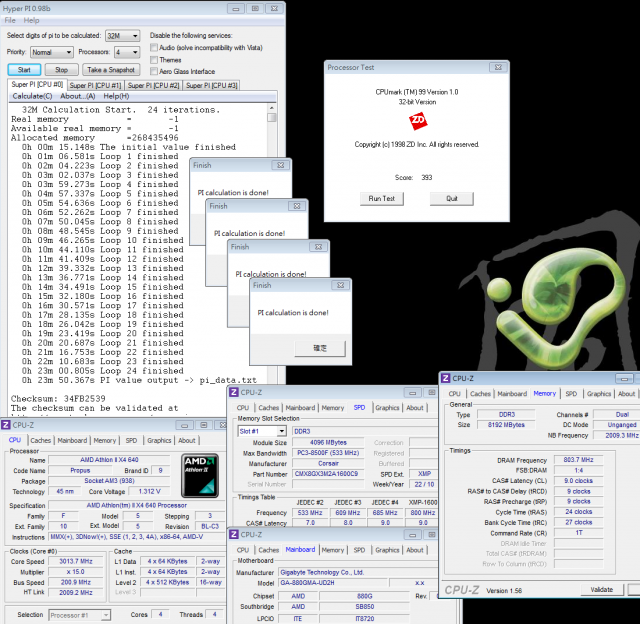Click the Score: 393 result text
The width and height of the screenshot is (640, 624).
pyautogui.click(x=413, y=178)
